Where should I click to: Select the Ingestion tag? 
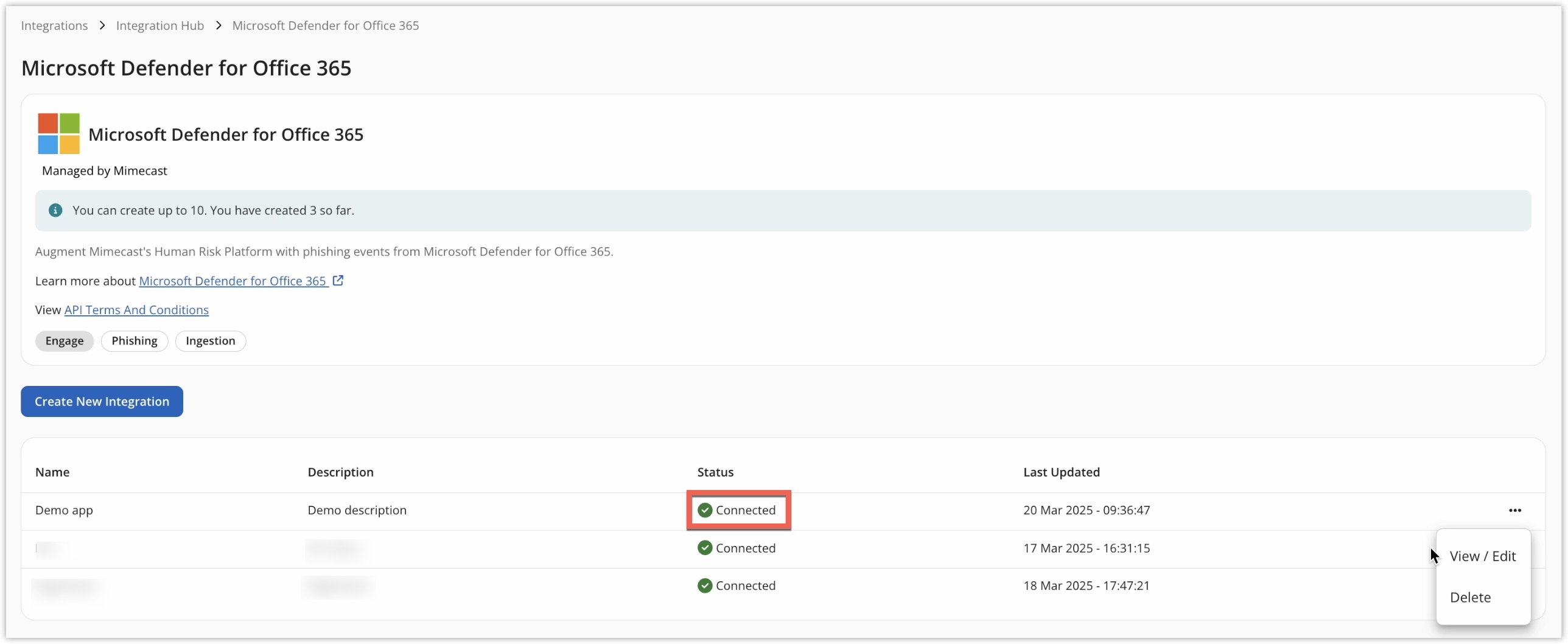[210, 341]
